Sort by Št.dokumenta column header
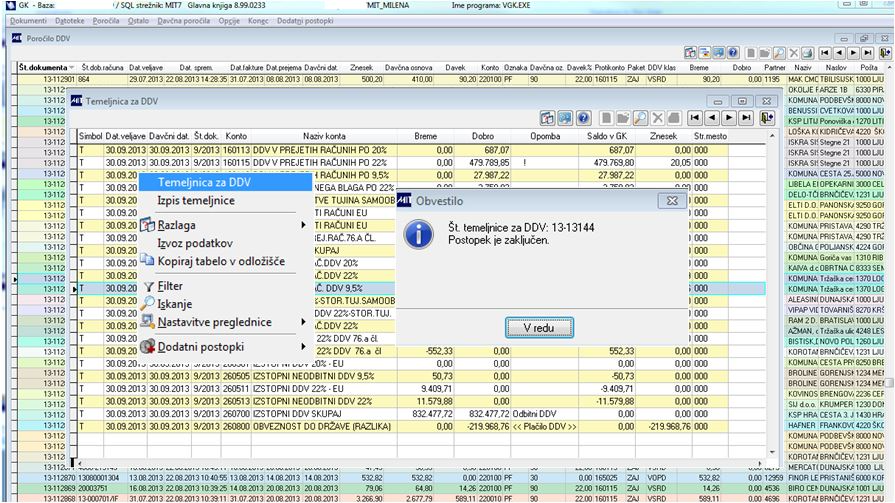Screen dimensions: 895x503 click(45, 67)
